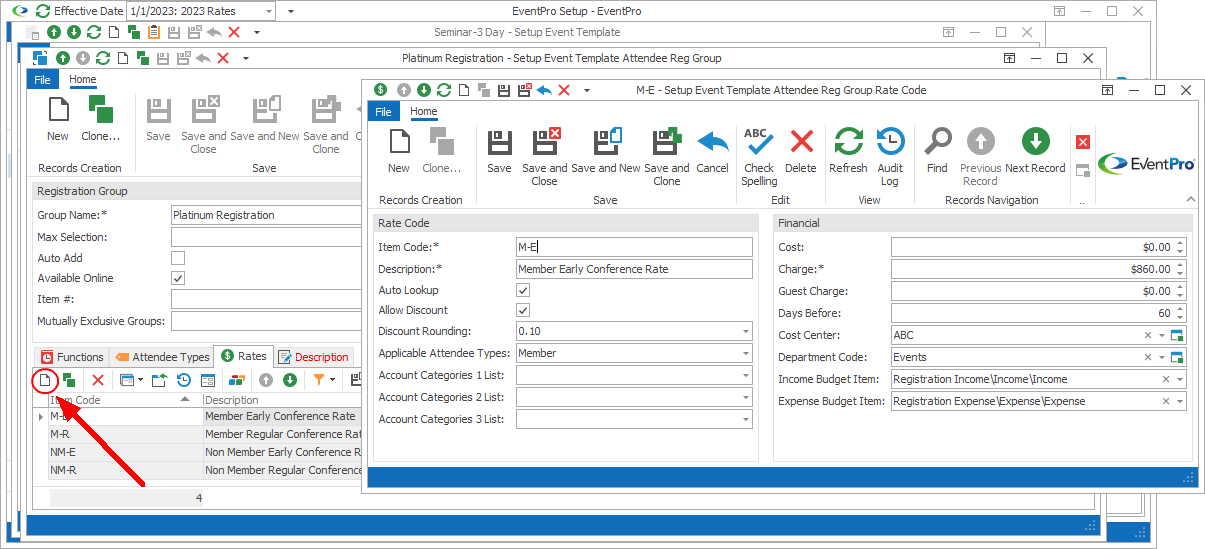Screen dimensions: 1205x549
Task: Open the Audit Log
Action: 890,156
